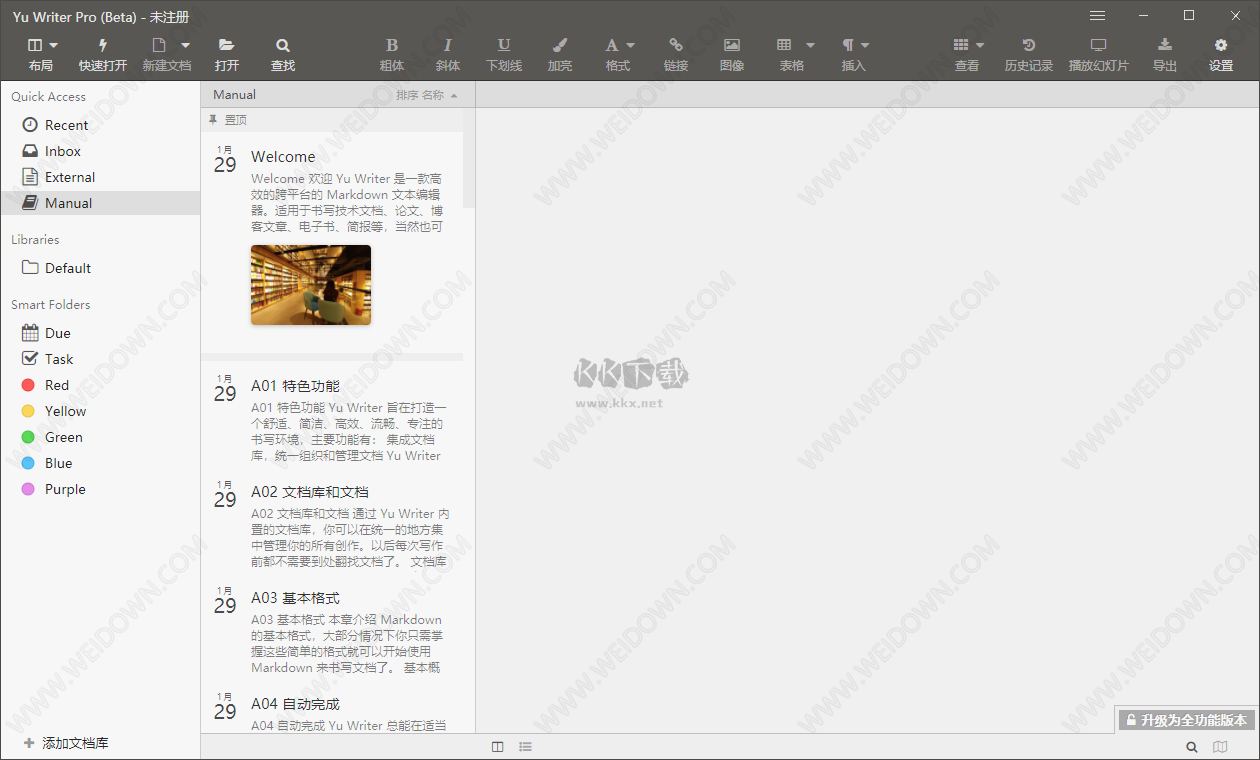The image size is (1260, 760).
Task: Start the slideshow playback
Action: (1099, 53)
